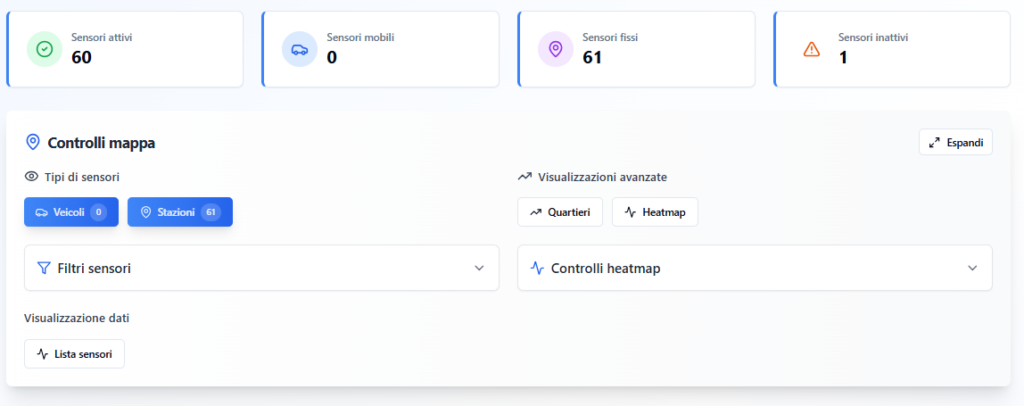Click the green checkmark Sensori attivi icon
This screenshot has width=1024, height=406.
[44, 49]
